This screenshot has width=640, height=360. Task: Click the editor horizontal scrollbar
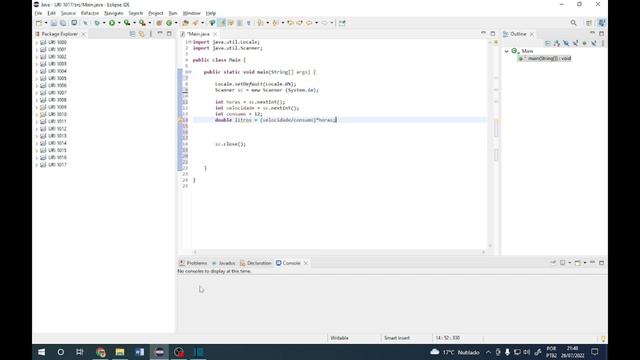(x=339, y=252)
